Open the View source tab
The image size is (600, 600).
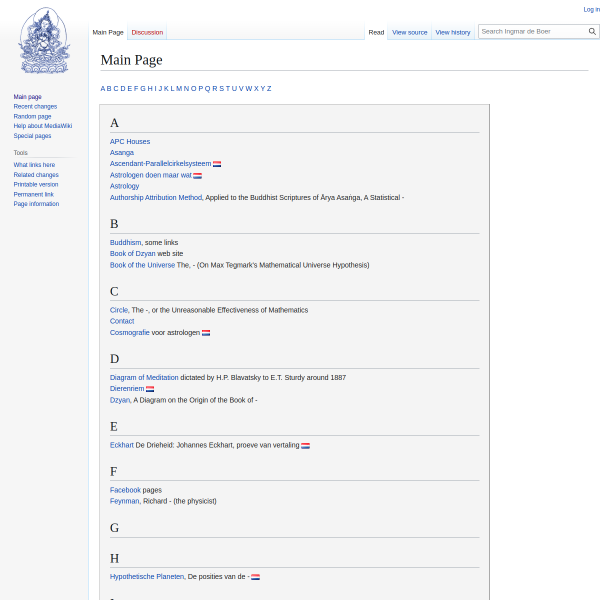[409, 33]
